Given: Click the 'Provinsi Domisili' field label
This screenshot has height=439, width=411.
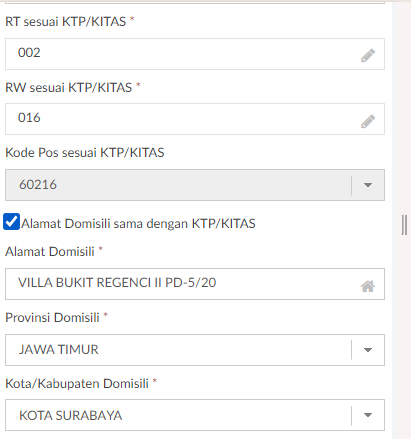Looking at the screenshot, I should pos(52,317).
